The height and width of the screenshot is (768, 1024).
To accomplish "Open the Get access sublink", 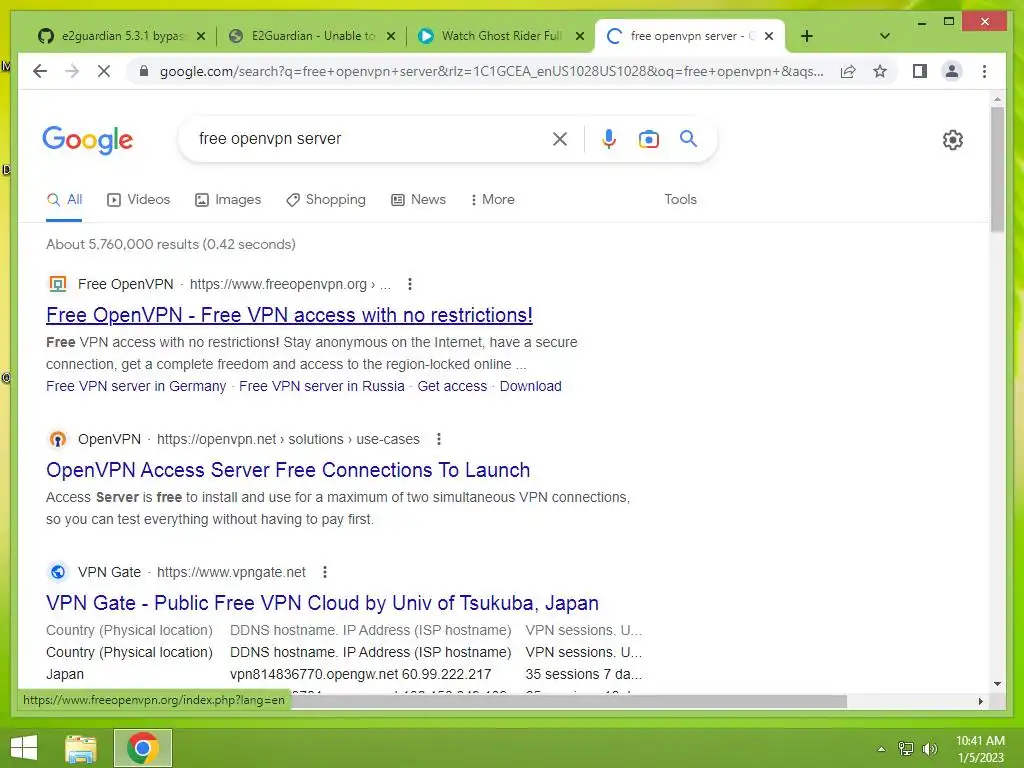I will coord(452,386).
